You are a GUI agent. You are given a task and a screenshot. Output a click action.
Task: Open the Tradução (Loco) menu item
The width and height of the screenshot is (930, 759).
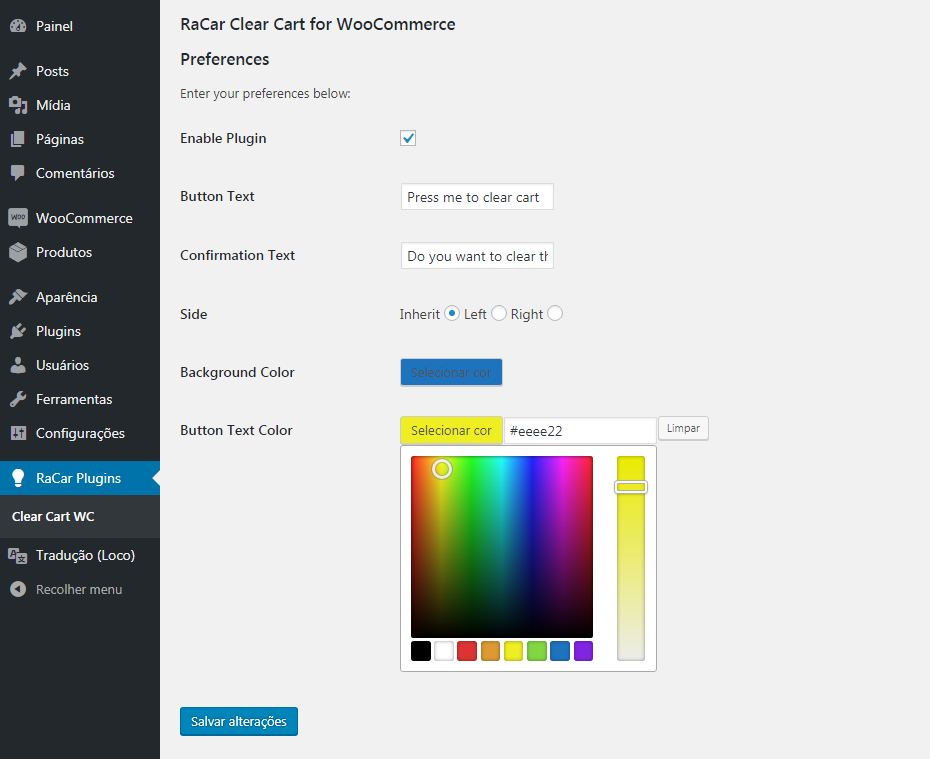pyautogui.click(x=80, y=556)
